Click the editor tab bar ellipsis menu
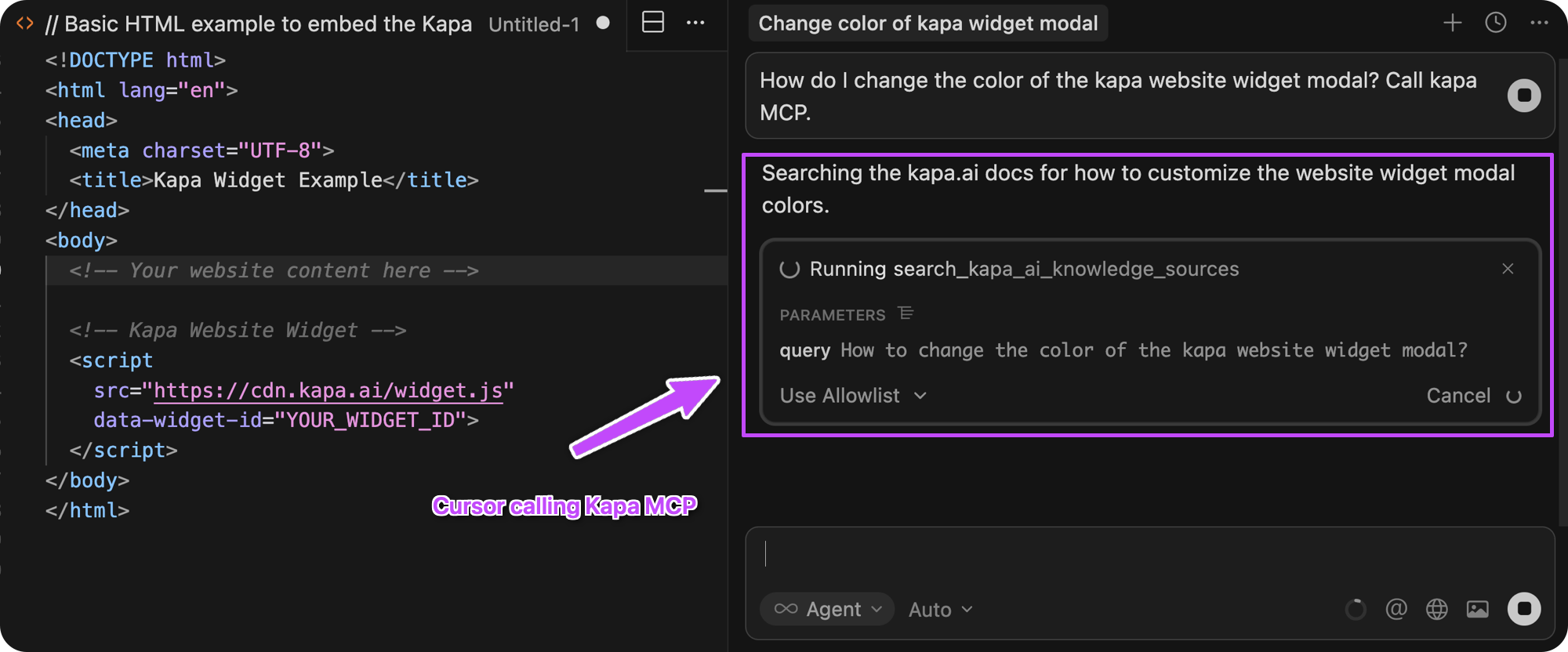This screenshot has width=1568, height=652. point(695,24)
